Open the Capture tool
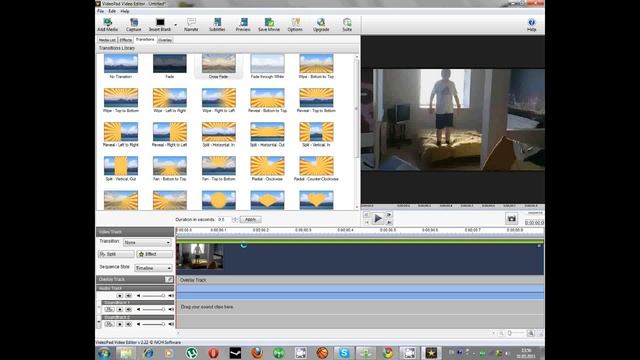This screenshot has width=640, height=360. click(133, 24)
